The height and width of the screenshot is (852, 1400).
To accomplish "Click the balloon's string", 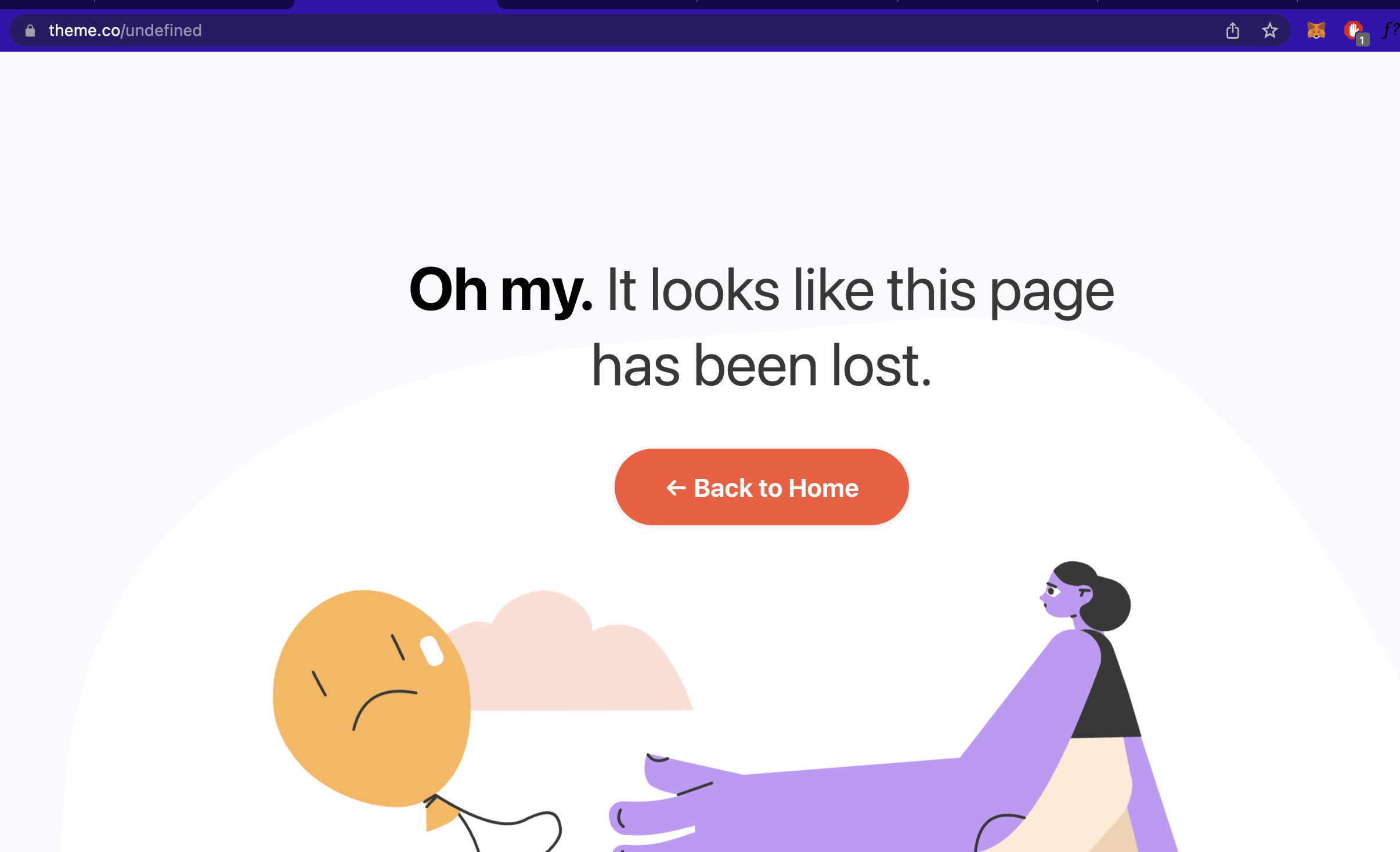I will 499,821.
